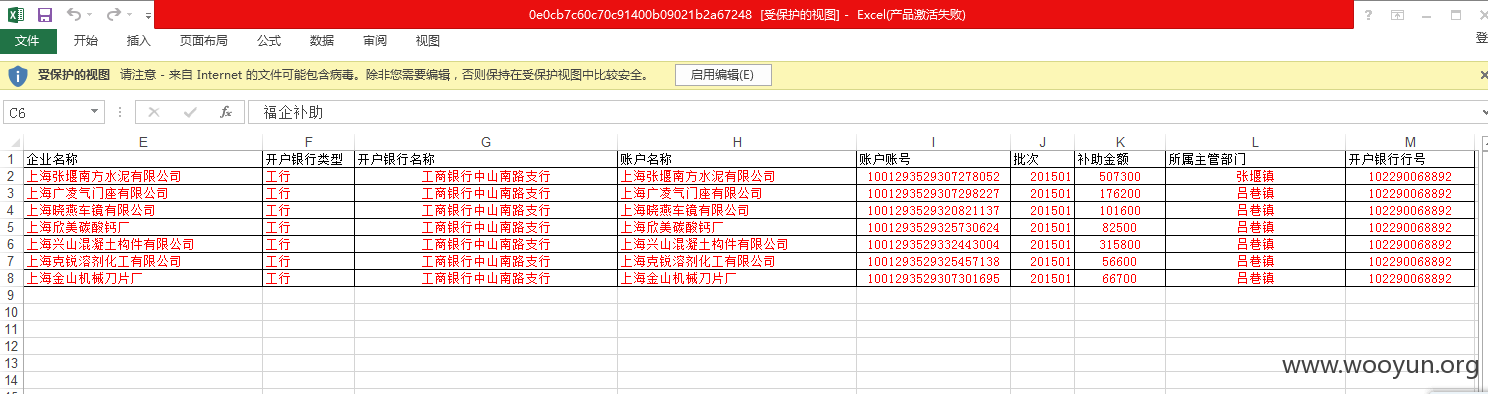This screenshot has width=1488, height=394.
Task: Select column E header
Action: click(143, 142)
